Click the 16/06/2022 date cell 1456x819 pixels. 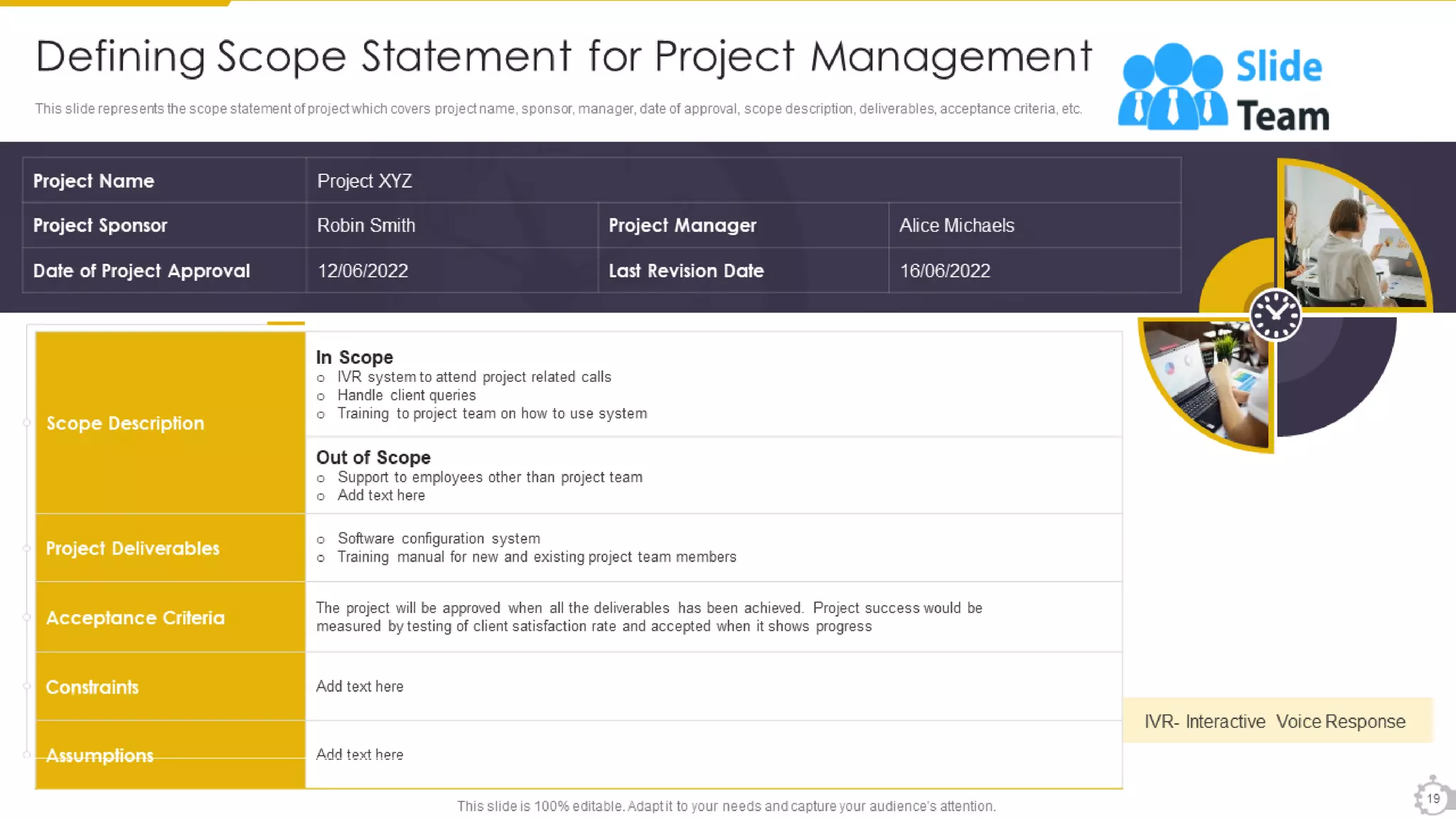(x=1035, y=270)
